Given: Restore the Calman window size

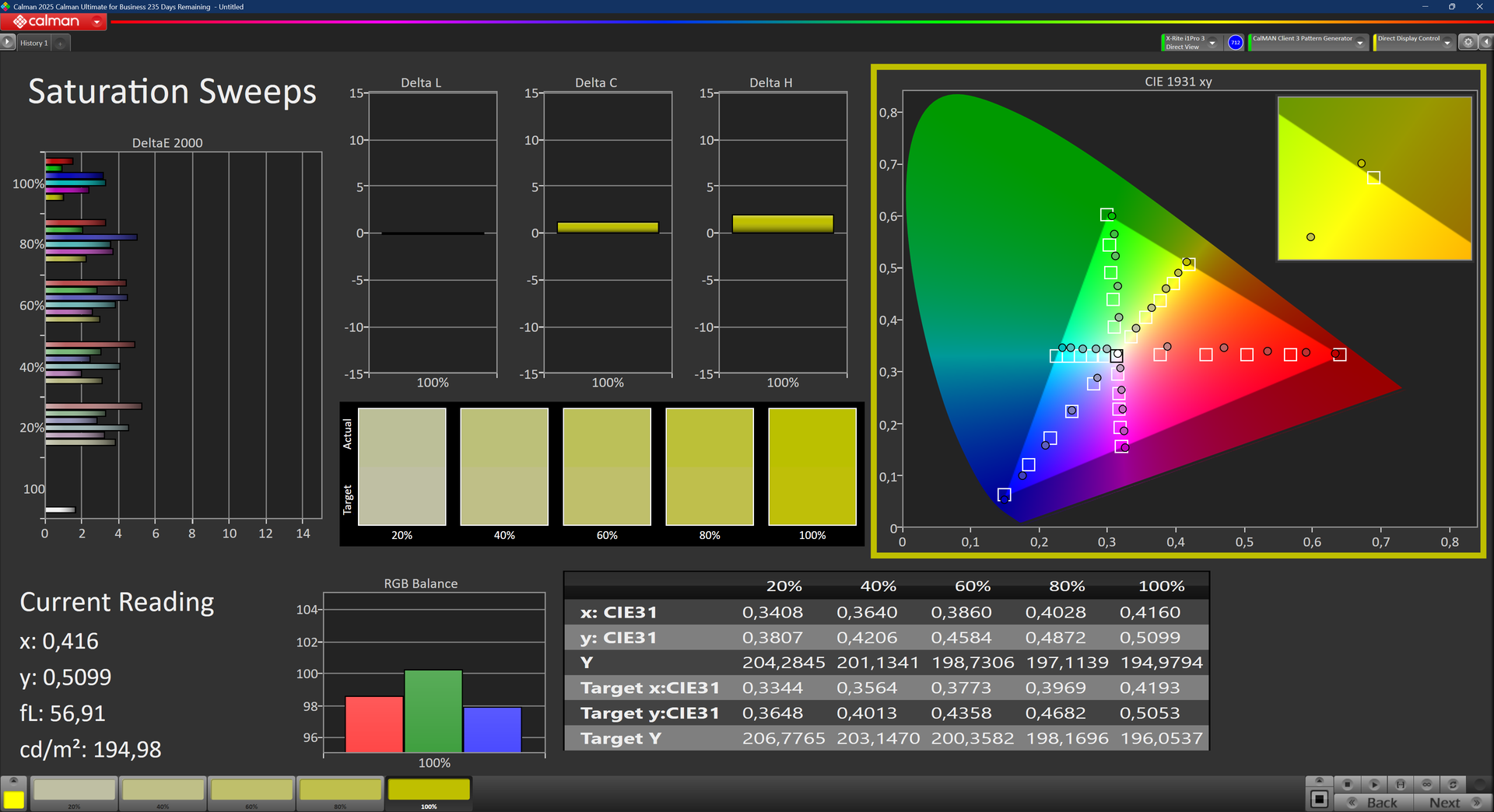Looking at the screenshot, I should click(x=1452, y=6).
